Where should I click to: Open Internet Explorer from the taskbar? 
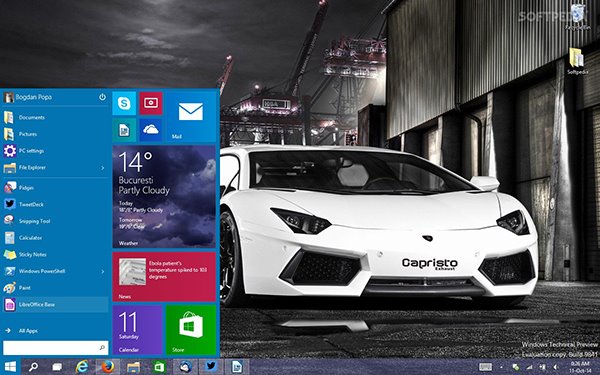pyautogui.click(x=82, y=367)
